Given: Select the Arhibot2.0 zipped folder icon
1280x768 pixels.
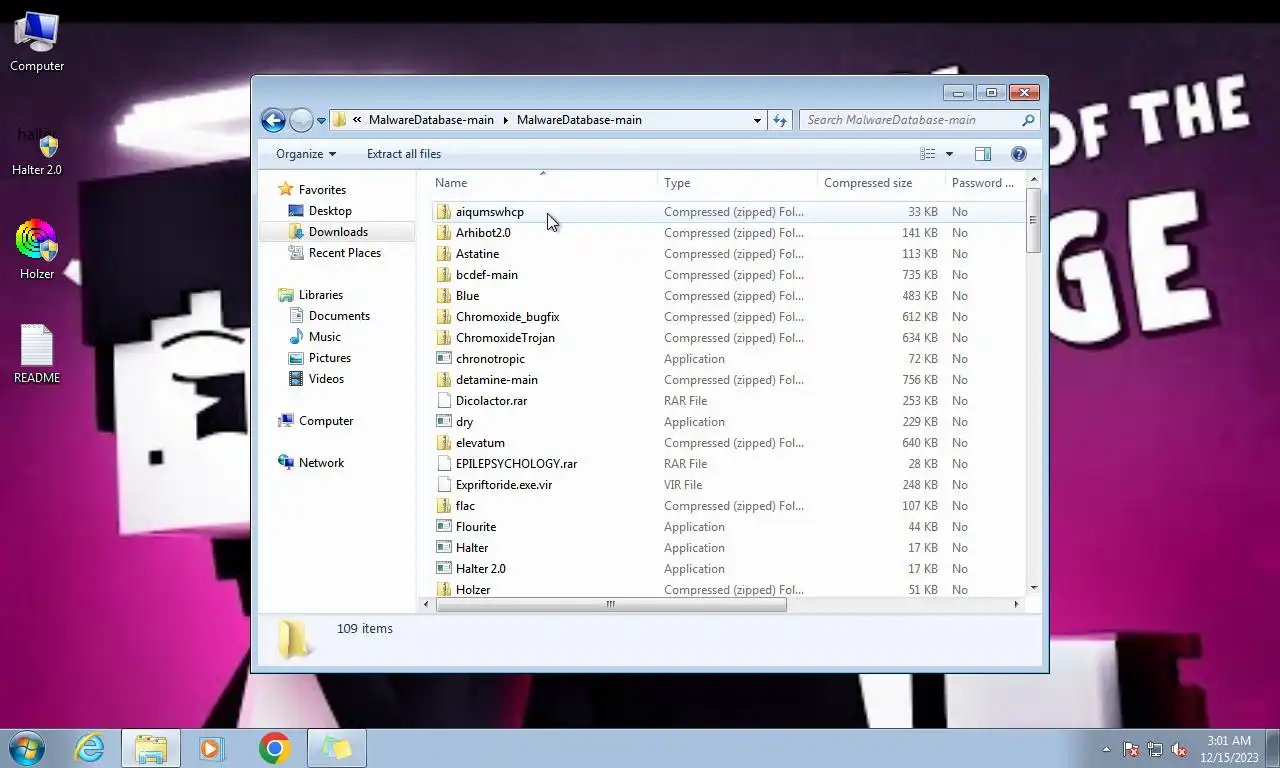Looking at the screenshot, I should tap(444, 233).
